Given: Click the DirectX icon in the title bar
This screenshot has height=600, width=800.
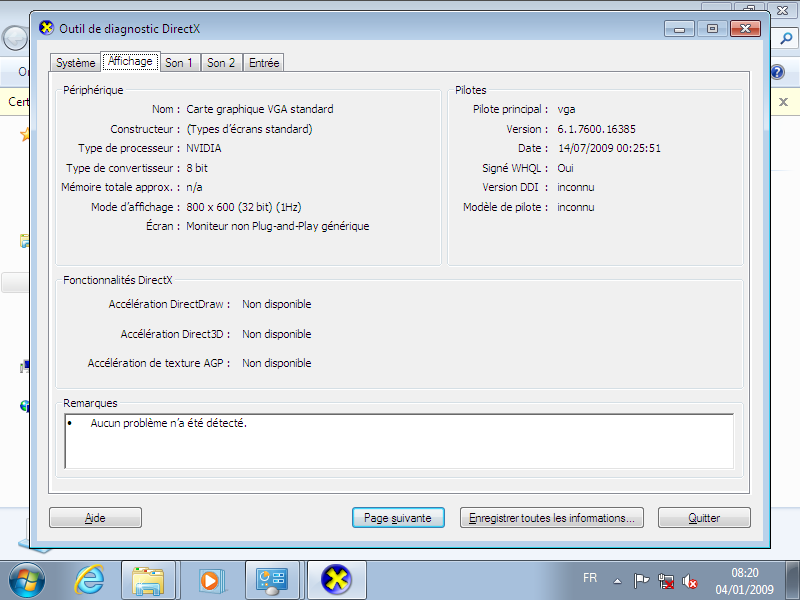Looking at the screenshot, I should (x=46, y=27).
